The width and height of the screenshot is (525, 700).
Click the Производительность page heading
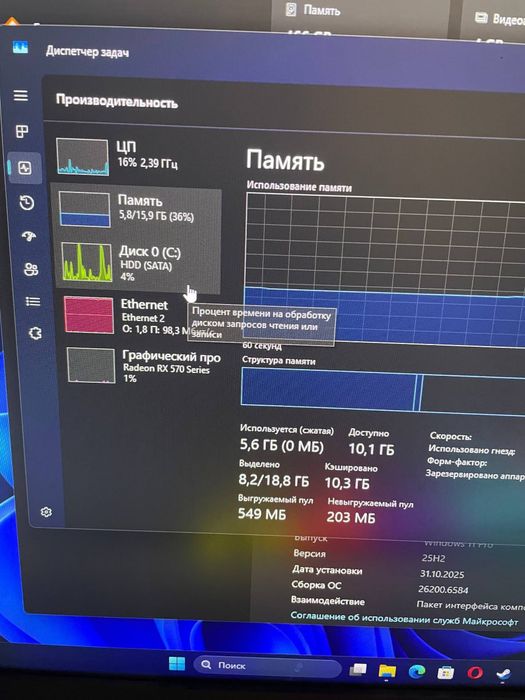point(117,101)
